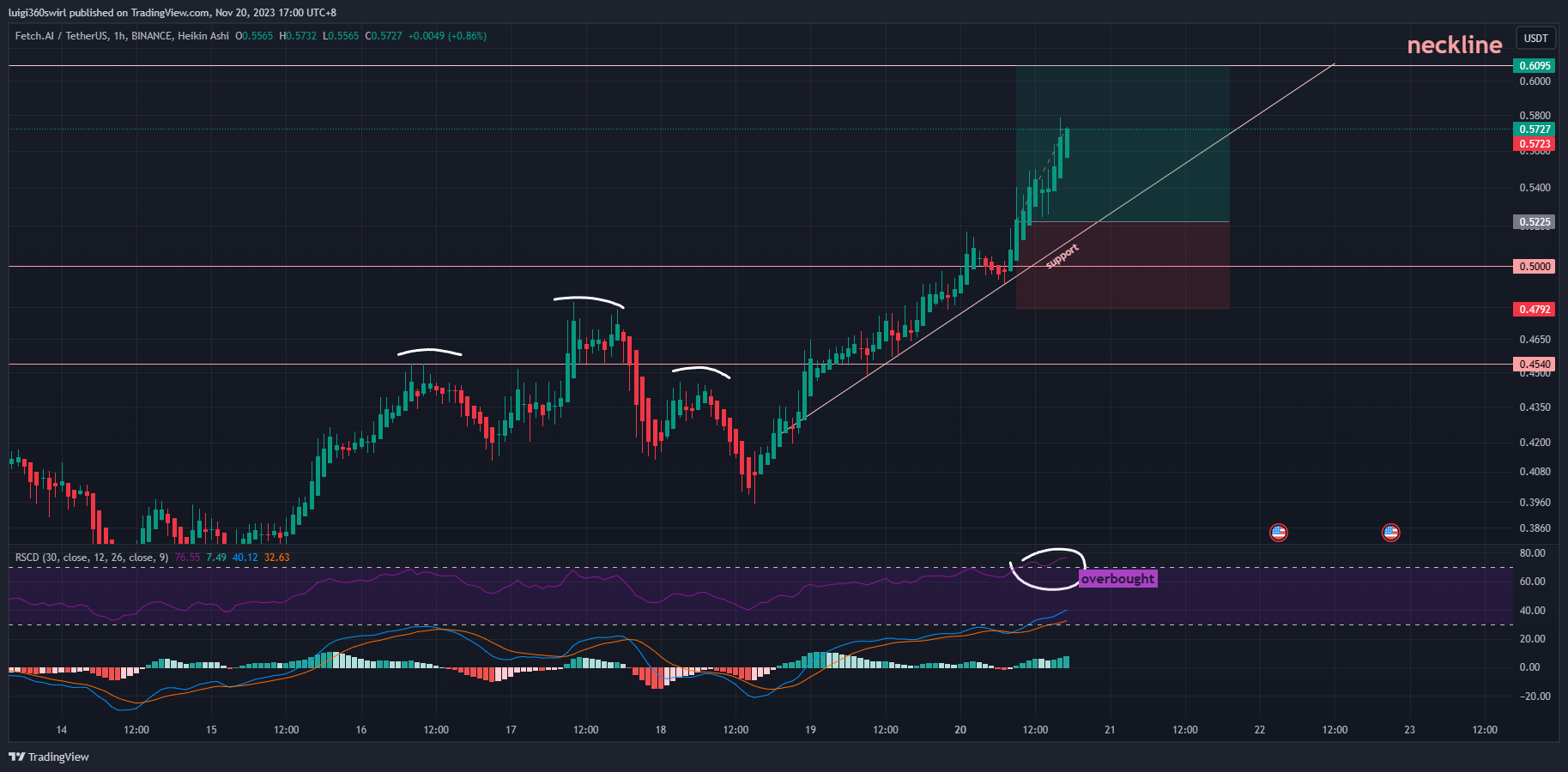Image resolution: width=1568 pixels, height=772 pixels.
Task: Click the date label 18 on time axis
Action: [661, 730]
